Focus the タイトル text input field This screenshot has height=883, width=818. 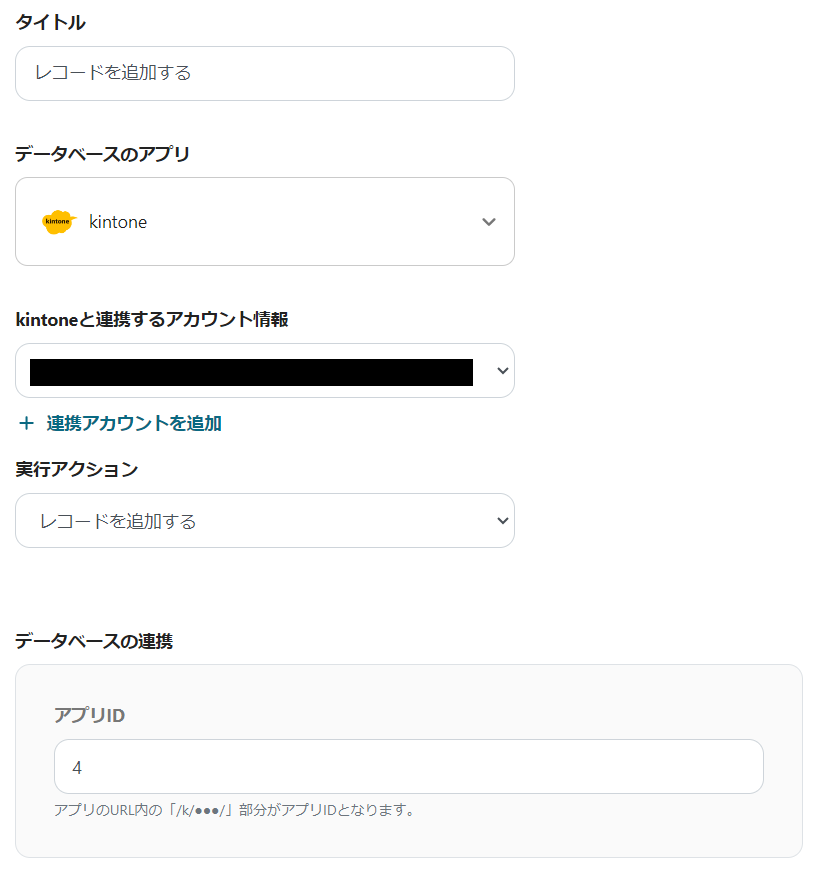point(264,73)
